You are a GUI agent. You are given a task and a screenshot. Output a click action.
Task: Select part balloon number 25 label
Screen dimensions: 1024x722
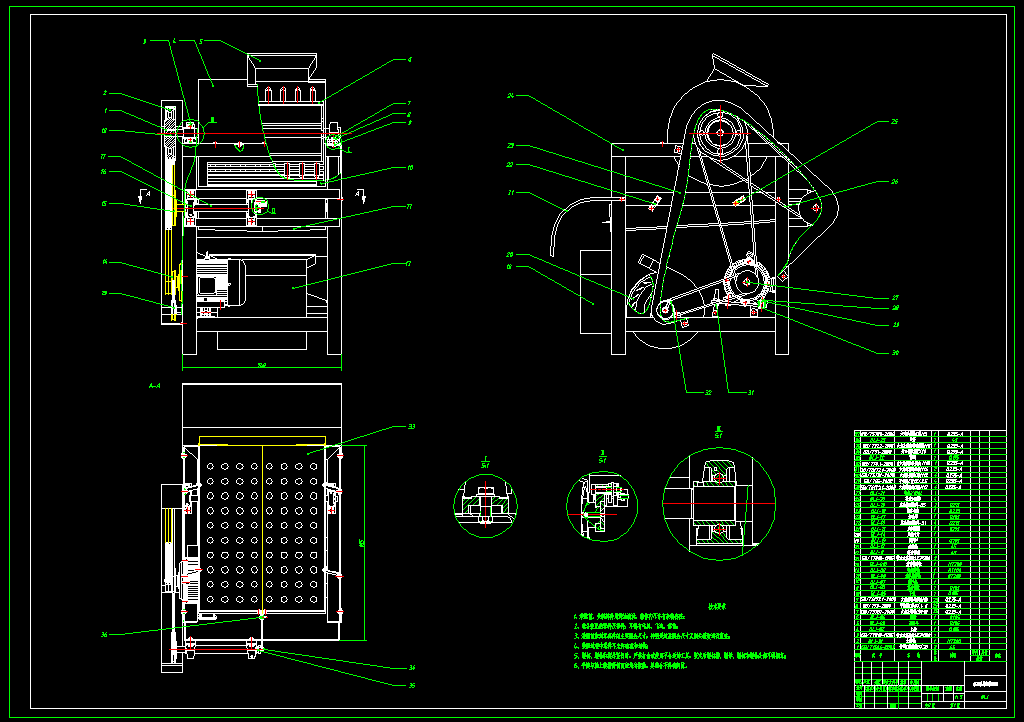point(895,121)
